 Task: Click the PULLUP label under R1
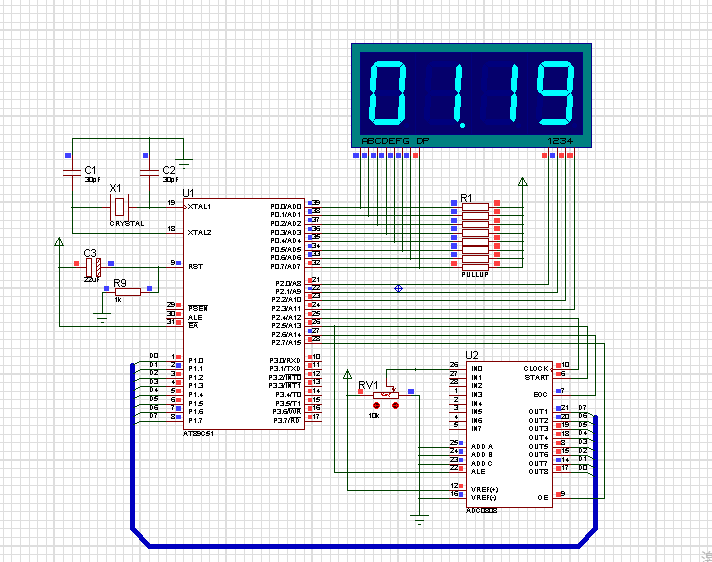click(x=475, y=275)
